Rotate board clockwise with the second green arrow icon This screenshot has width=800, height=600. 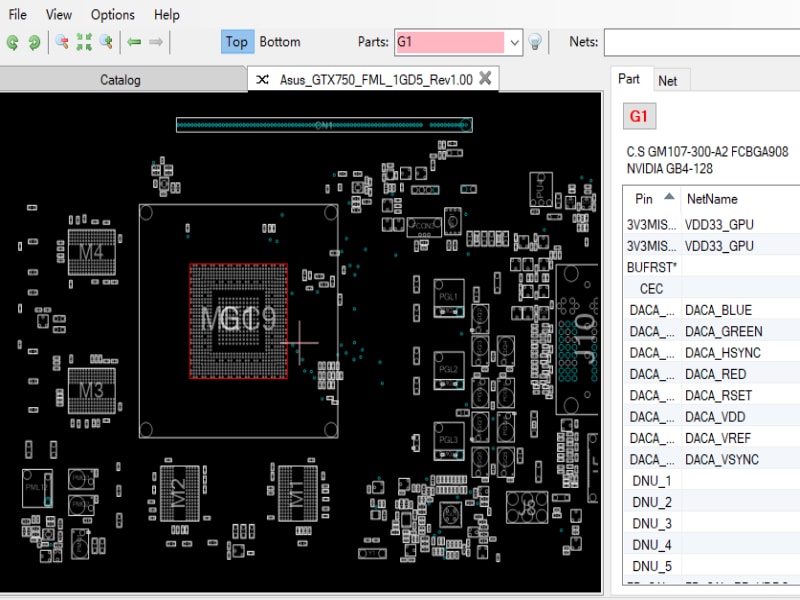click(x=34, y=42)
